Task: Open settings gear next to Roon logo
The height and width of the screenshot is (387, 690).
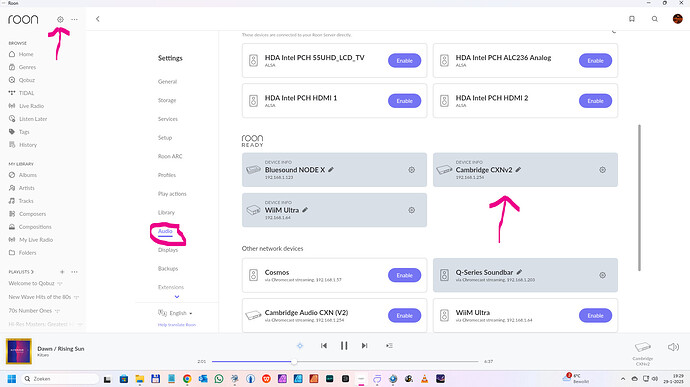Action: point(60,19)
